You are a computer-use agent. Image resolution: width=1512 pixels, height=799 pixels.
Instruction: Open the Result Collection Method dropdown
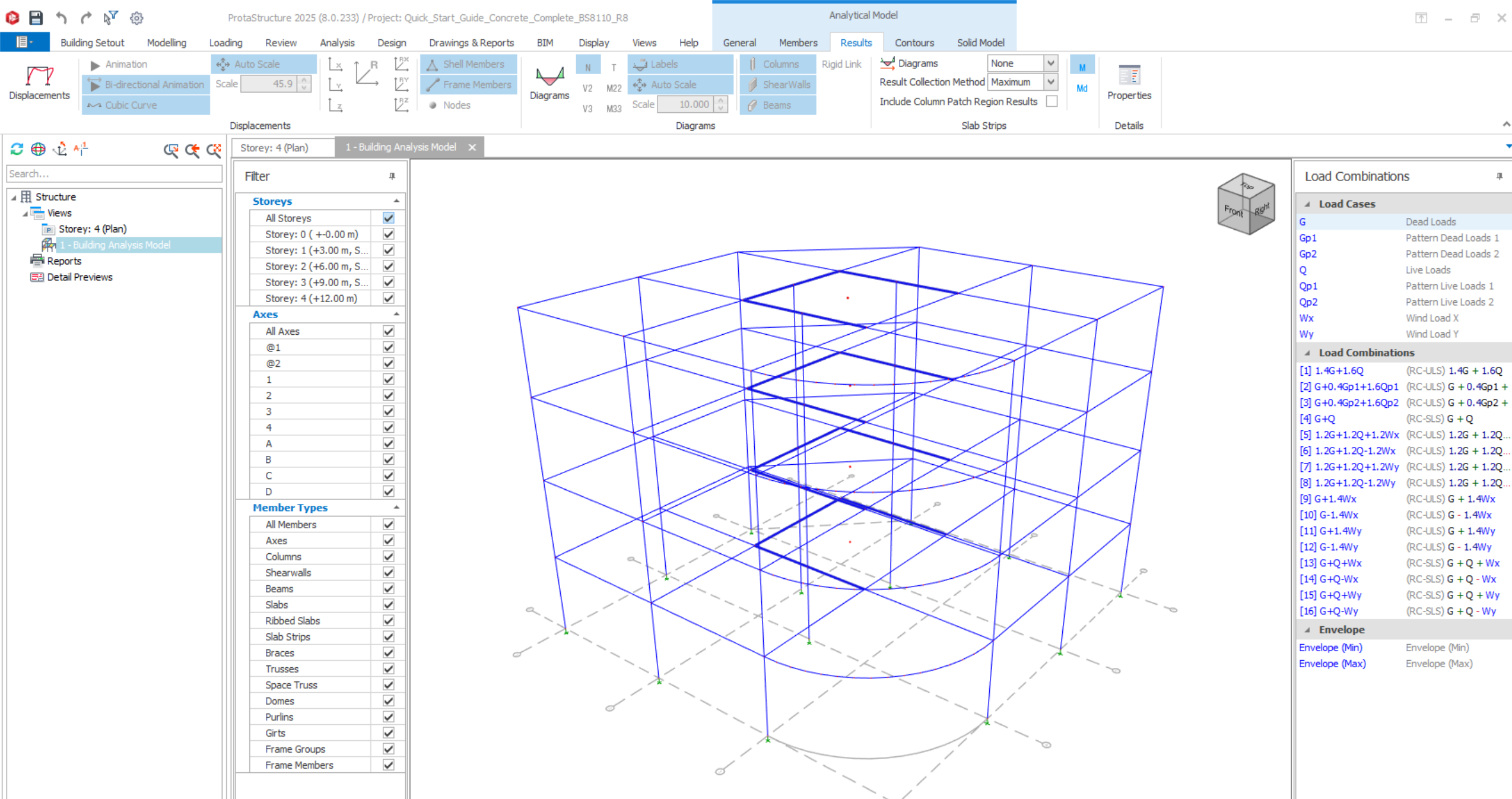[x=1050, y=82]
